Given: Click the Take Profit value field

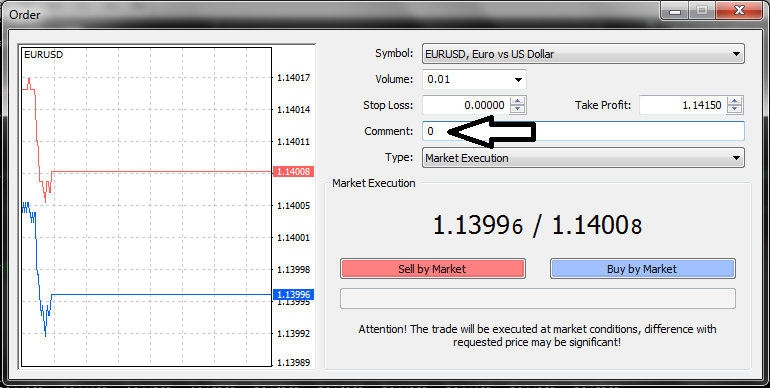Looking at the screenshot, I should pos(683,105).
